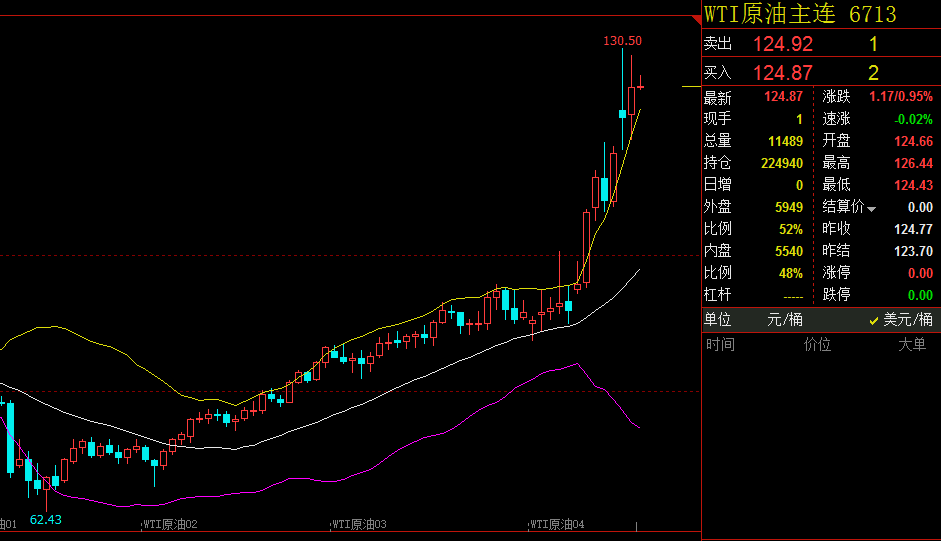Click the 涨停 value 0.00
941x541 pixels.
[x=921, y=273]
